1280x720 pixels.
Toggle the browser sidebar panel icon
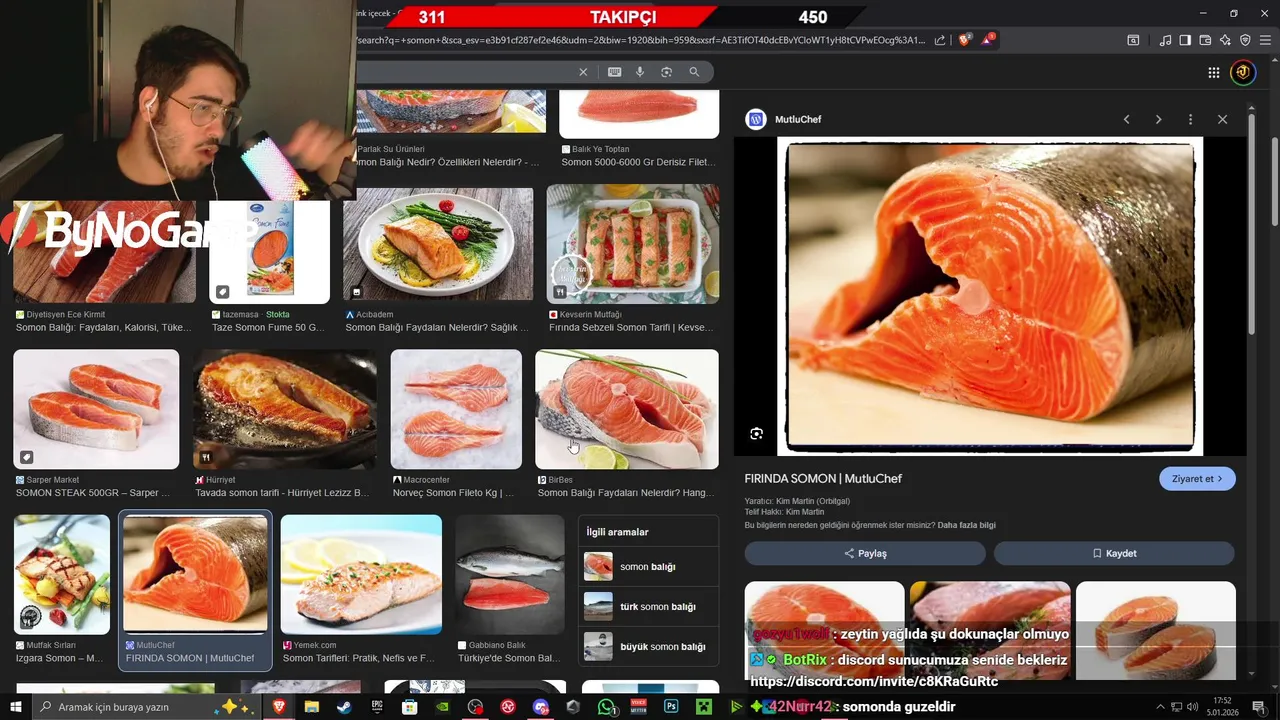tap(1185, 40)
